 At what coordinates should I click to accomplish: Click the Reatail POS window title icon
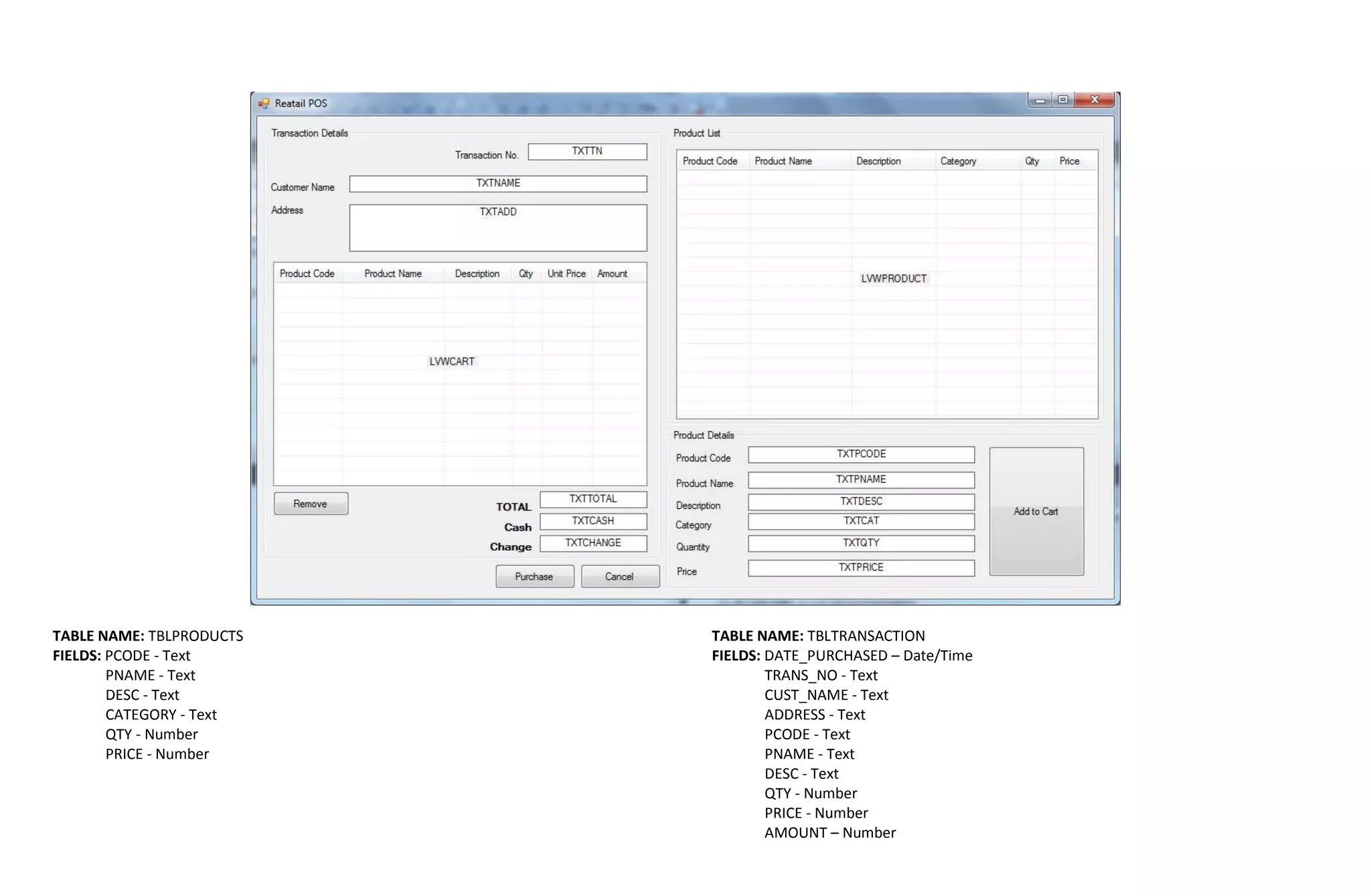pyautogui.click(x=264, y=103)
